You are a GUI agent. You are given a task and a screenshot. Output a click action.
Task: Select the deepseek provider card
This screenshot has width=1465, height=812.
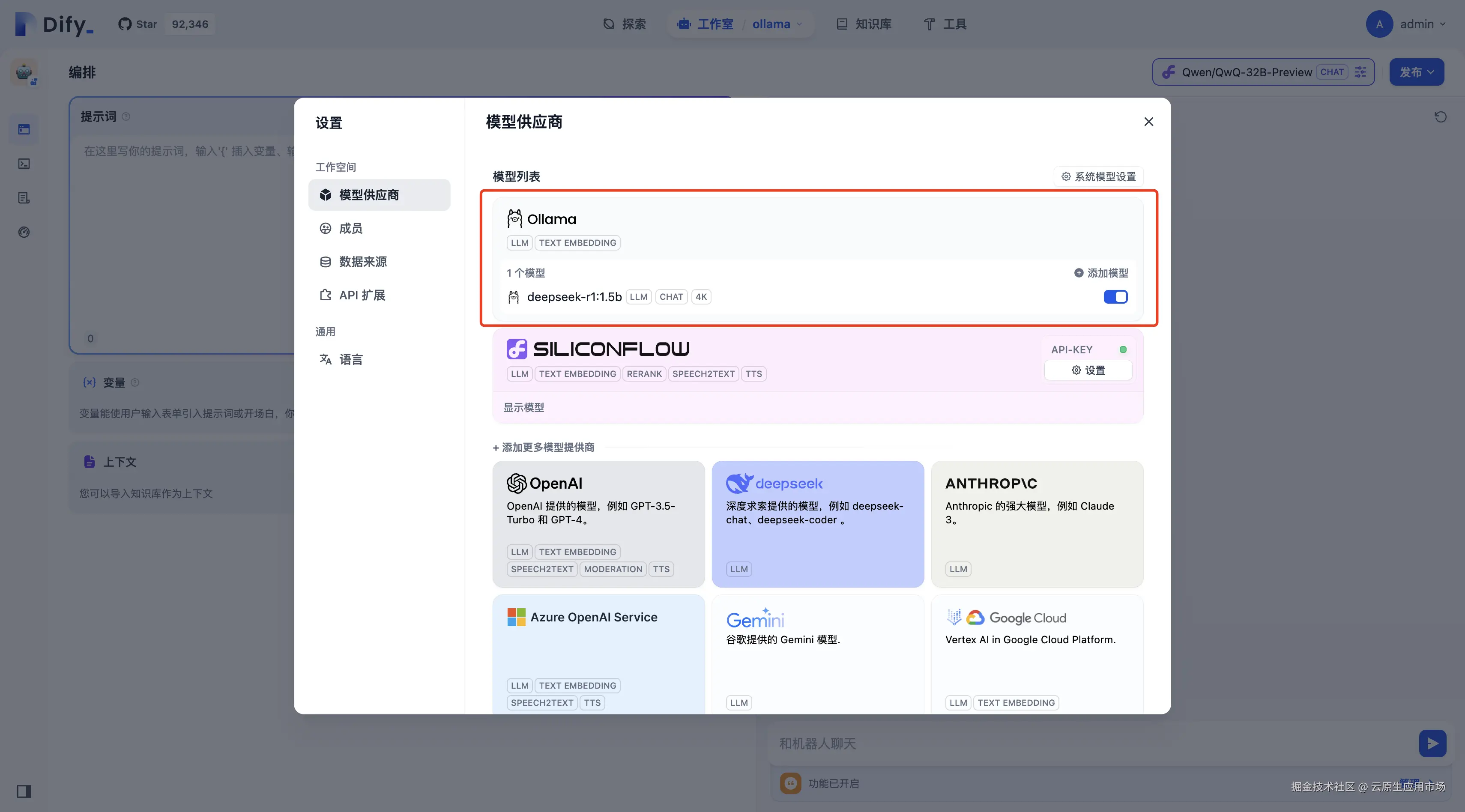tap(817, 523)
